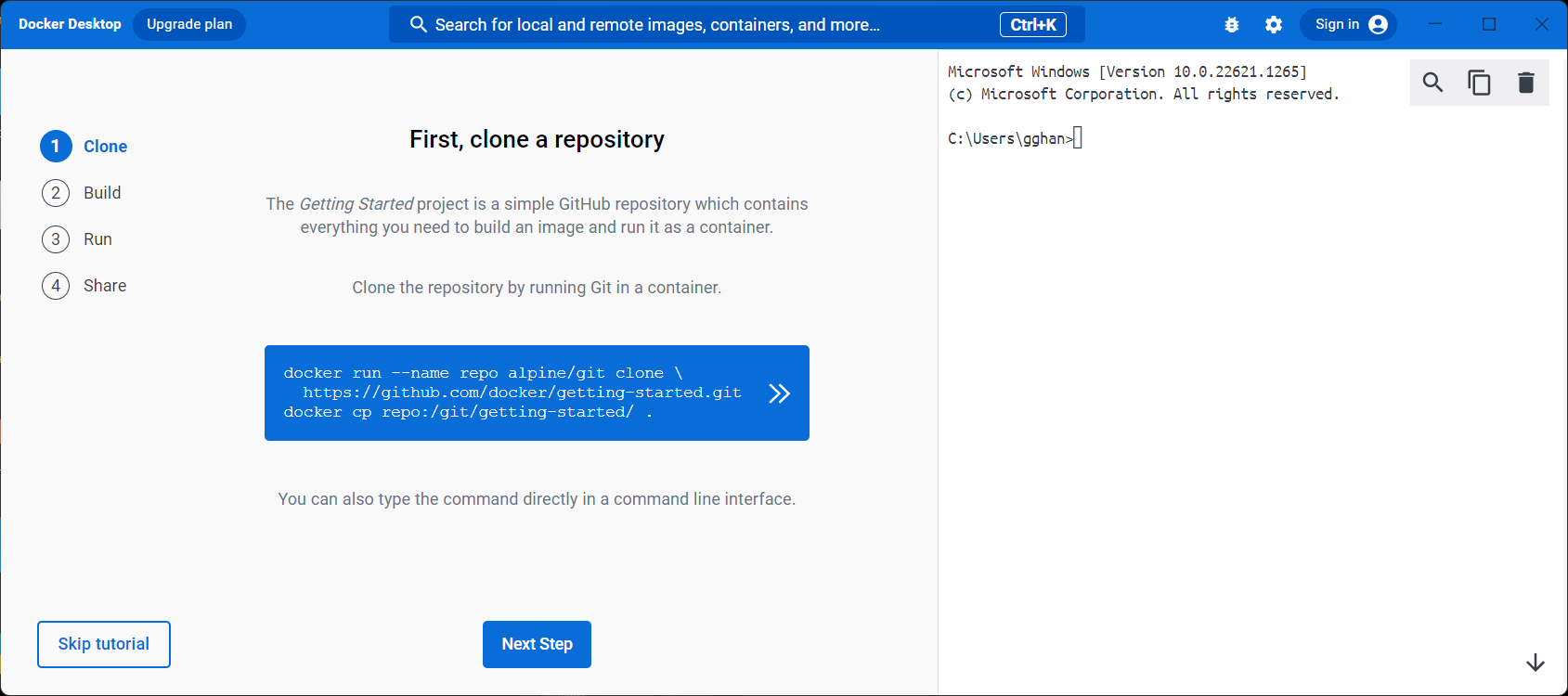Image resolution: width=1568 pixels, height=696 pixels.
Task: Click the search magnifier in top bar
Action: (x=419, y=25)
